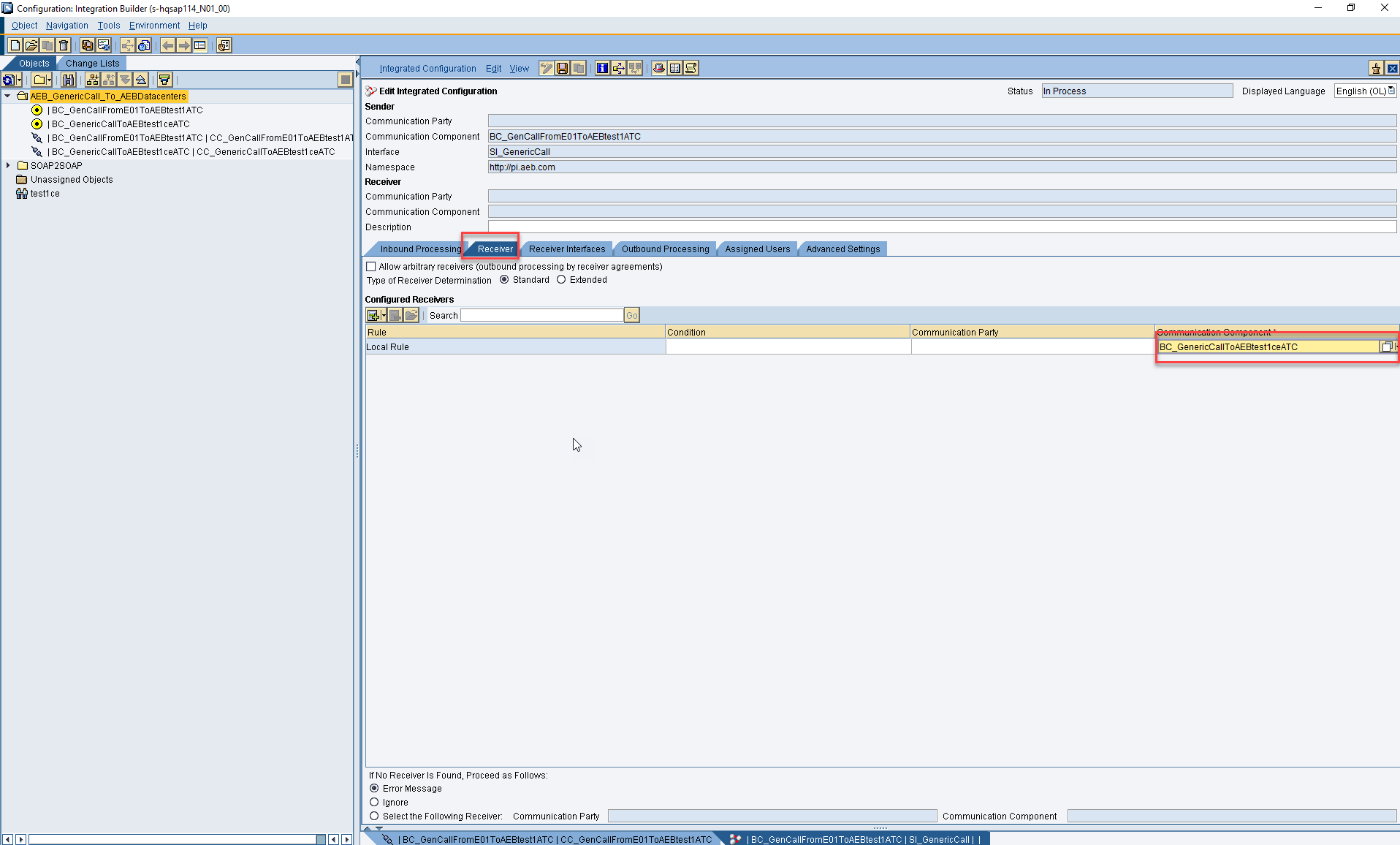Click the refresh icon above the object tree
1400x845 pixels.
[10, 80]
